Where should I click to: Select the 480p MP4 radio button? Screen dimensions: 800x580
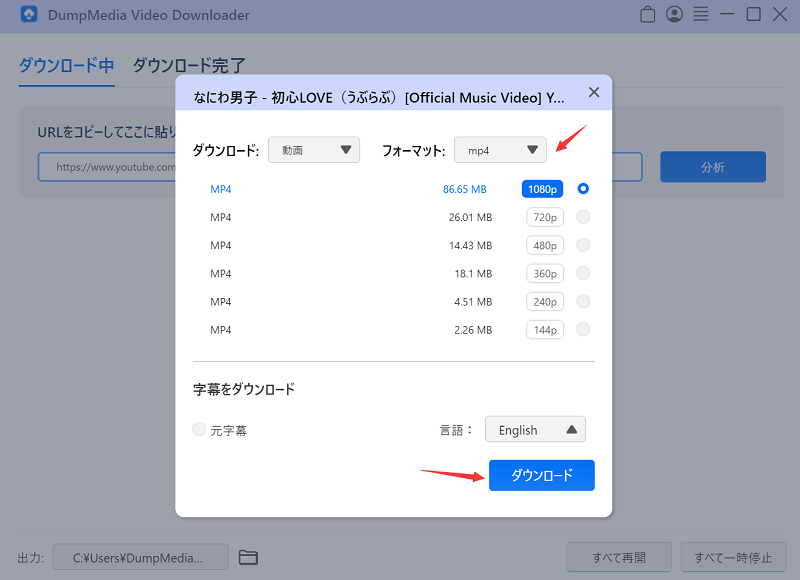[x=583, y=245]
